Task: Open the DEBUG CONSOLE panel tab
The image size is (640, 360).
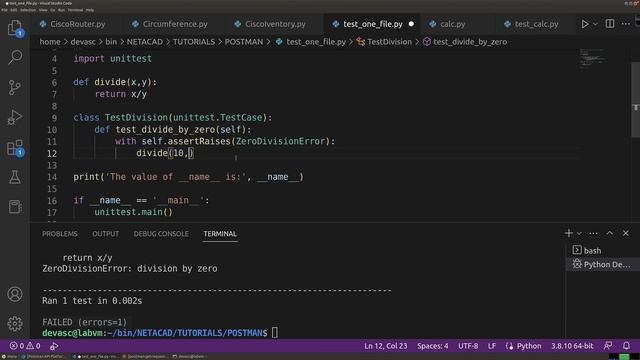Action: tap(161, 234)
